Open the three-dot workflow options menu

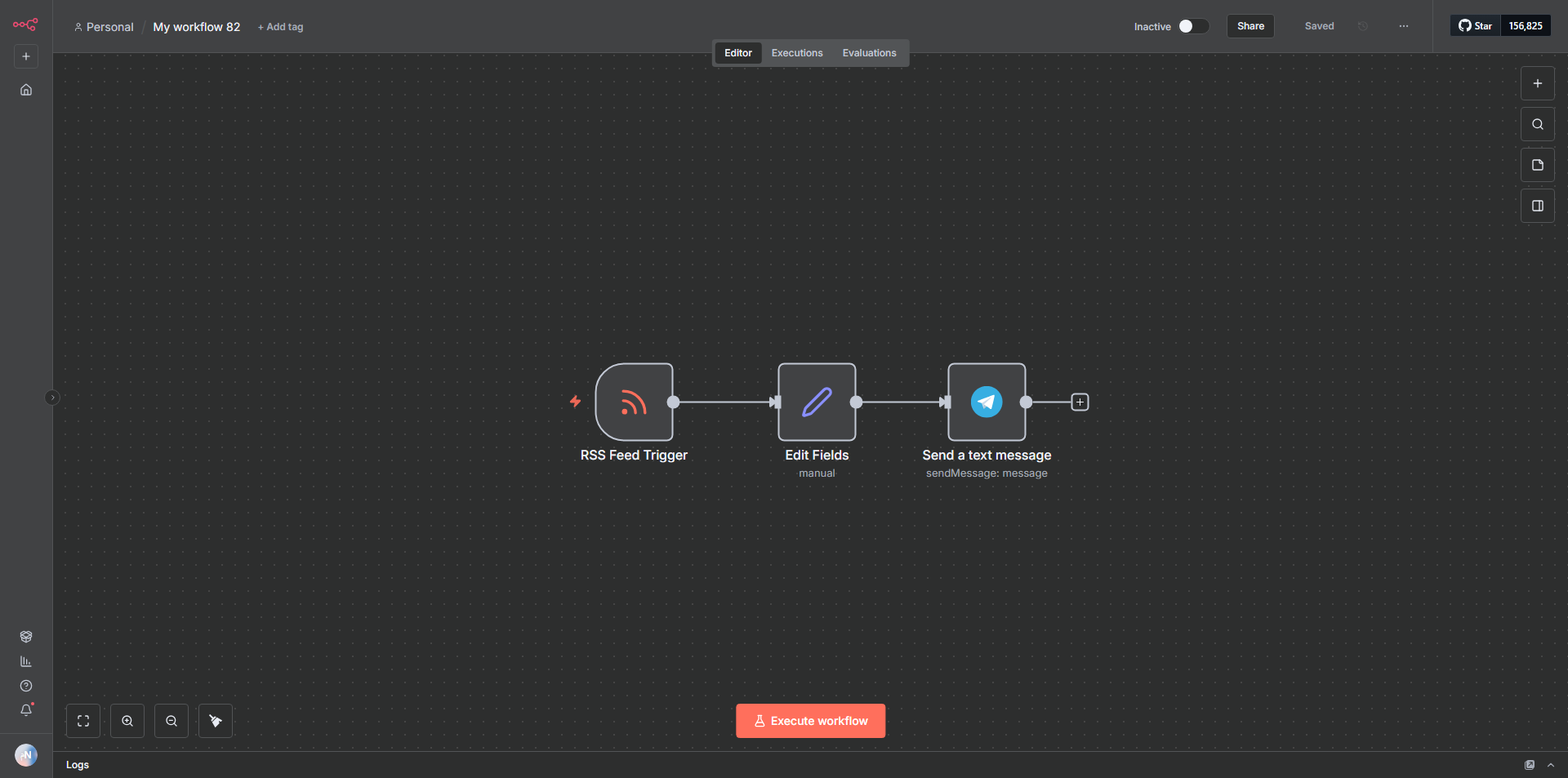click(1403, 26)
